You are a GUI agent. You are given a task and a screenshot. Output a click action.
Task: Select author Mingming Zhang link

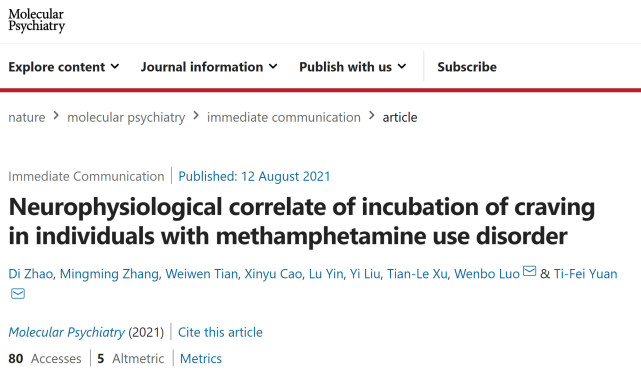click(x=109, y=273)
